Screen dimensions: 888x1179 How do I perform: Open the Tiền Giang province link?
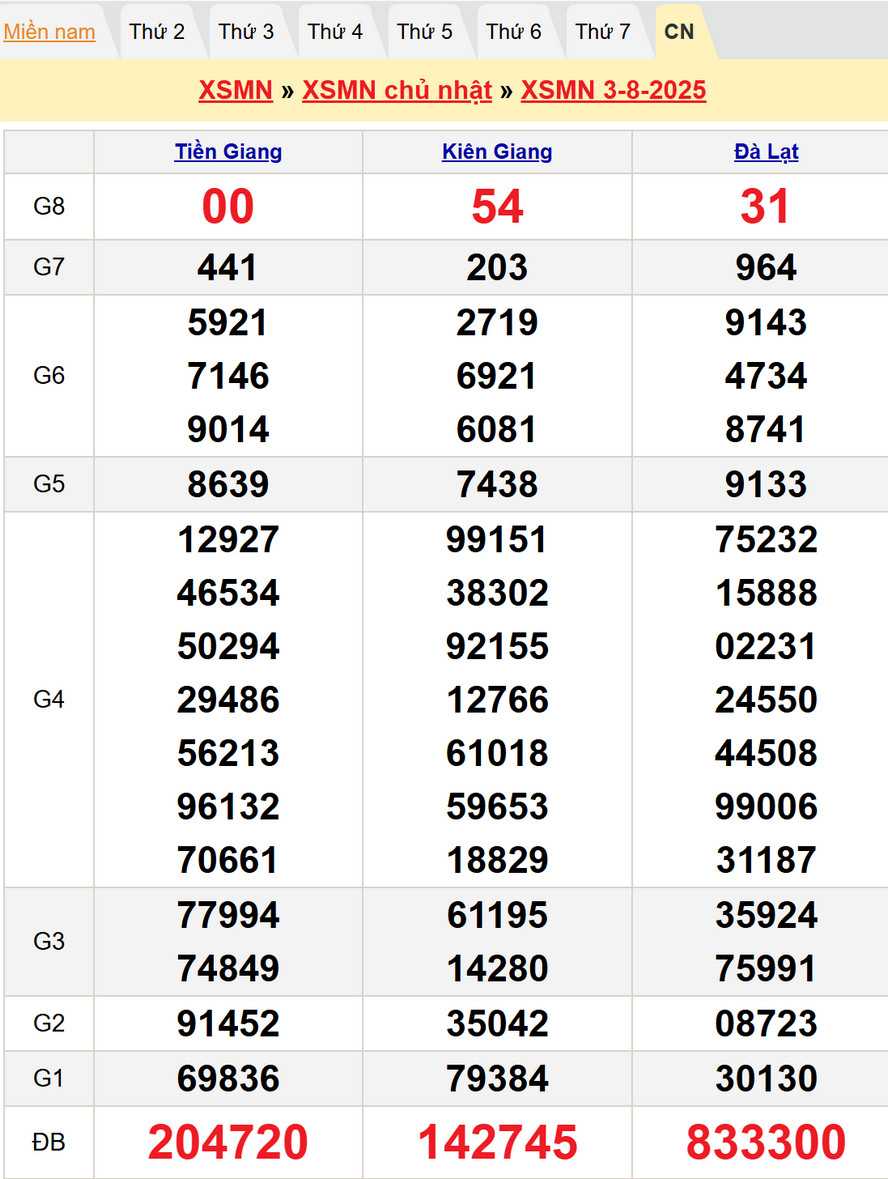click(x=228, y=152)
